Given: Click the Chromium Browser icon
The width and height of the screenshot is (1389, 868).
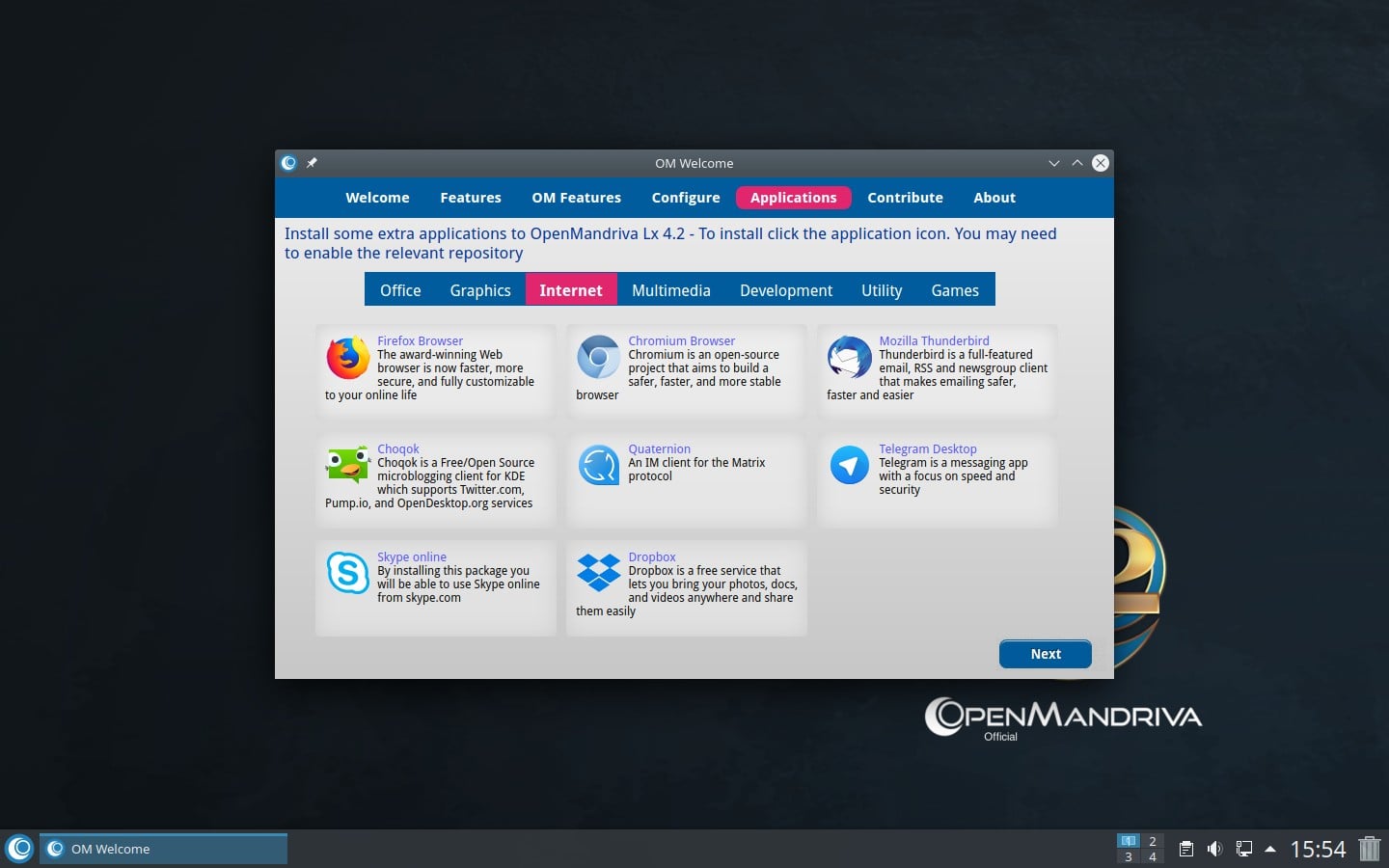Looking at the screenshot, I should pyautogui.click(x=598, y=359).
